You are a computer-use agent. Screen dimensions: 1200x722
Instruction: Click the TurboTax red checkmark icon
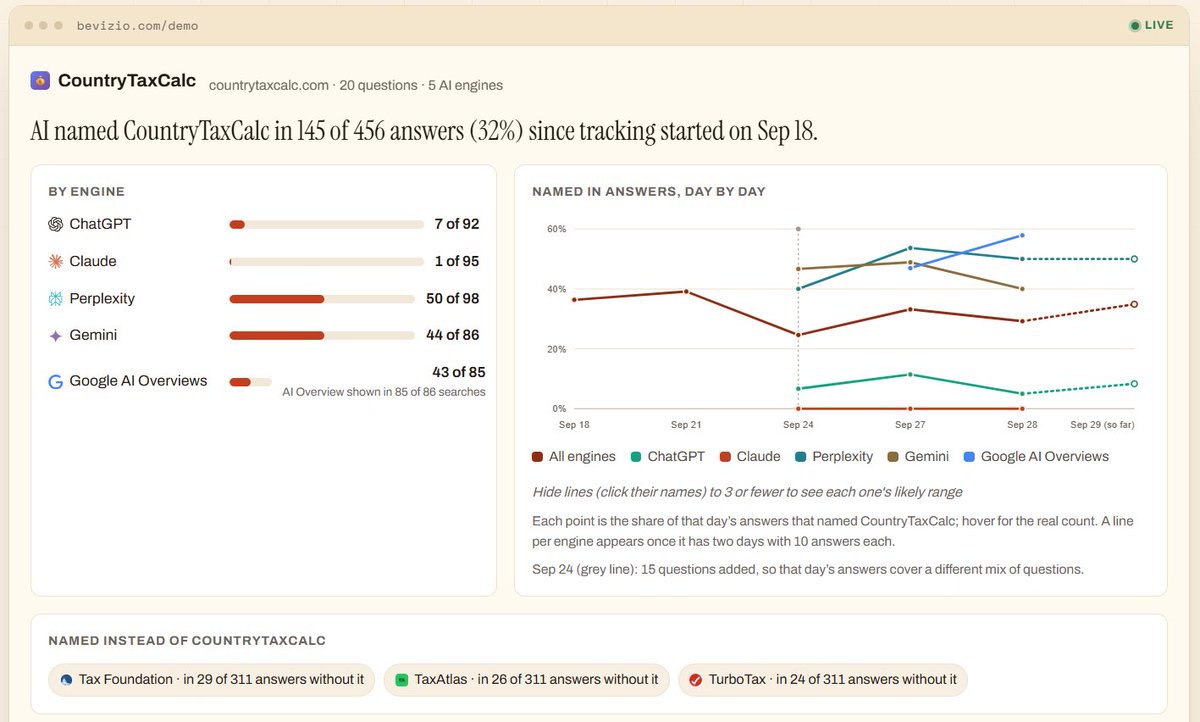point(695,680)
